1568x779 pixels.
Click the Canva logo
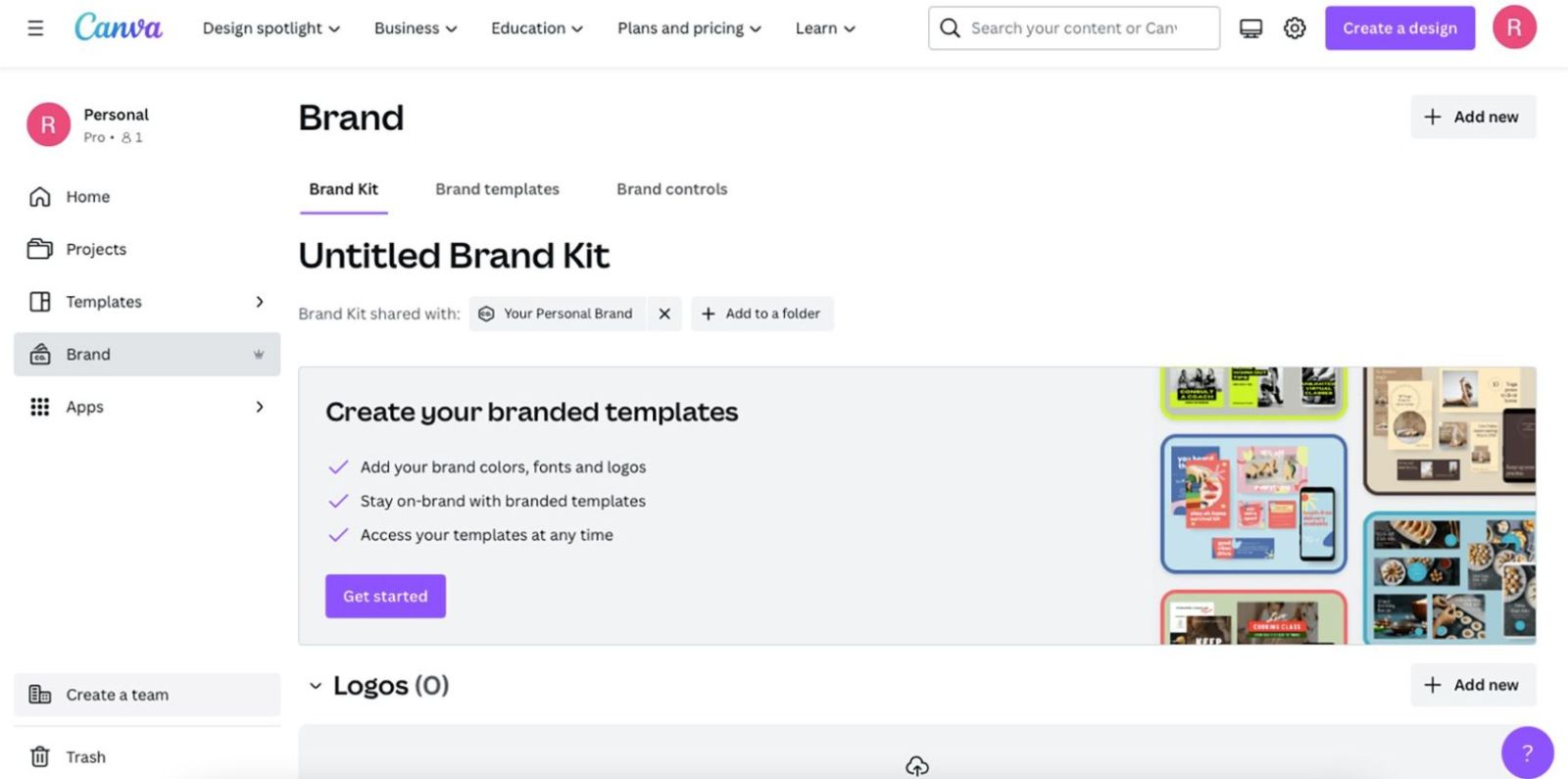click(x=119, y=27)
